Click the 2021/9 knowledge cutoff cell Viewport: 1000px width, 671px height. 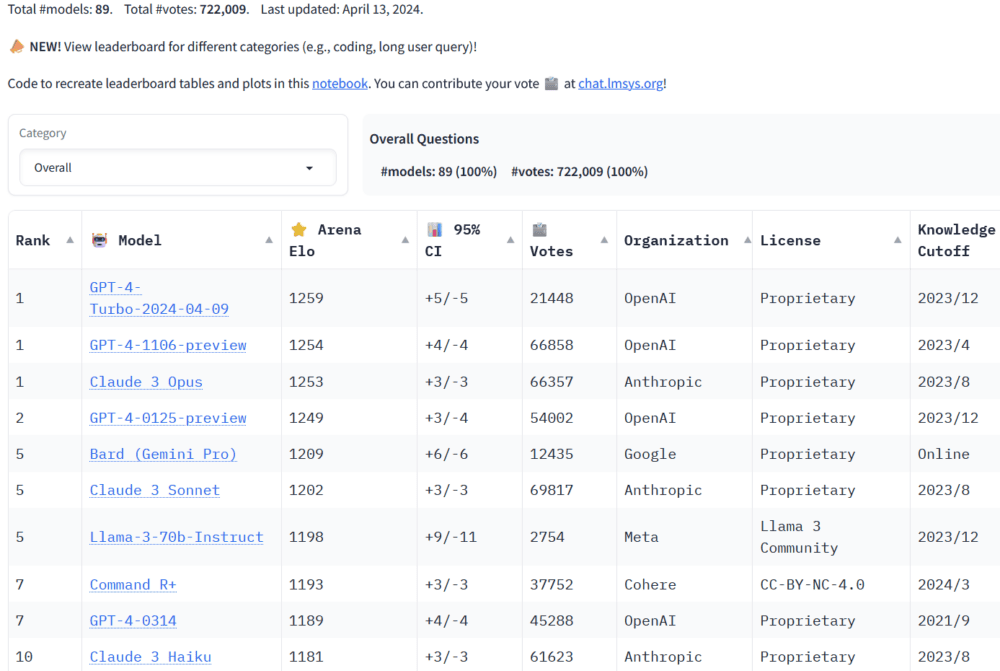pos(943,621)
